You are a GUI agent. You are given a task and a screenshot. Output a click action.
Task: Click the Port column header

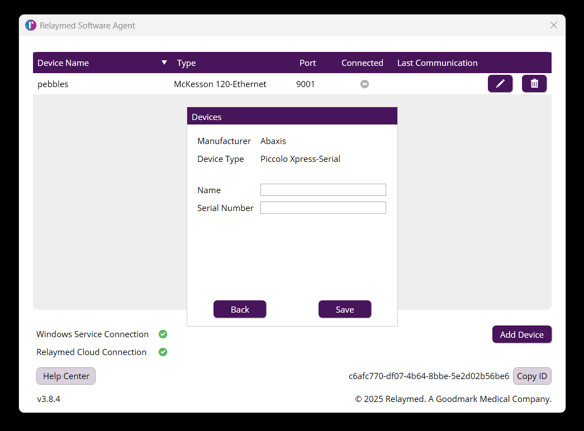click(307, 63)
